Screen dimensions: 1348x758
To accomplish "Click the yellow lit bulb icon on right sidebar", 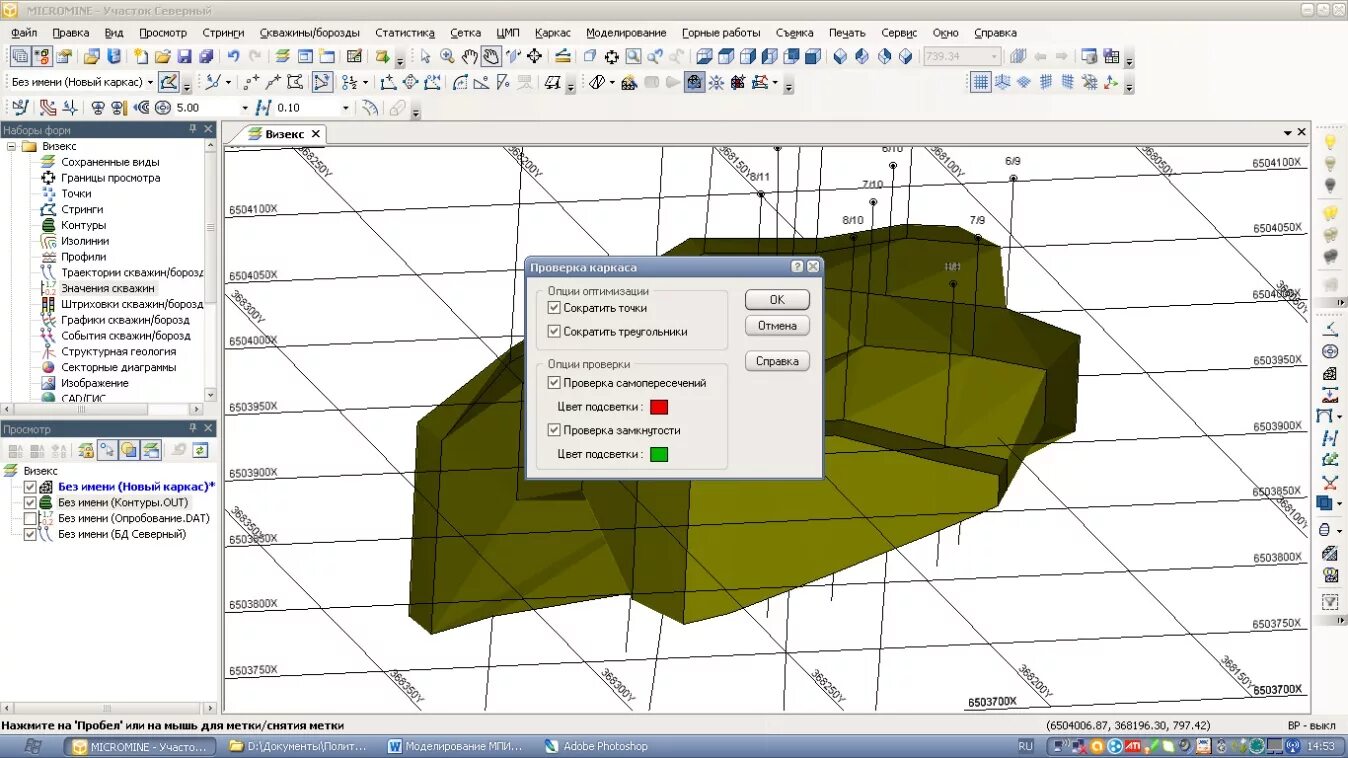I will coord(1330,212).
